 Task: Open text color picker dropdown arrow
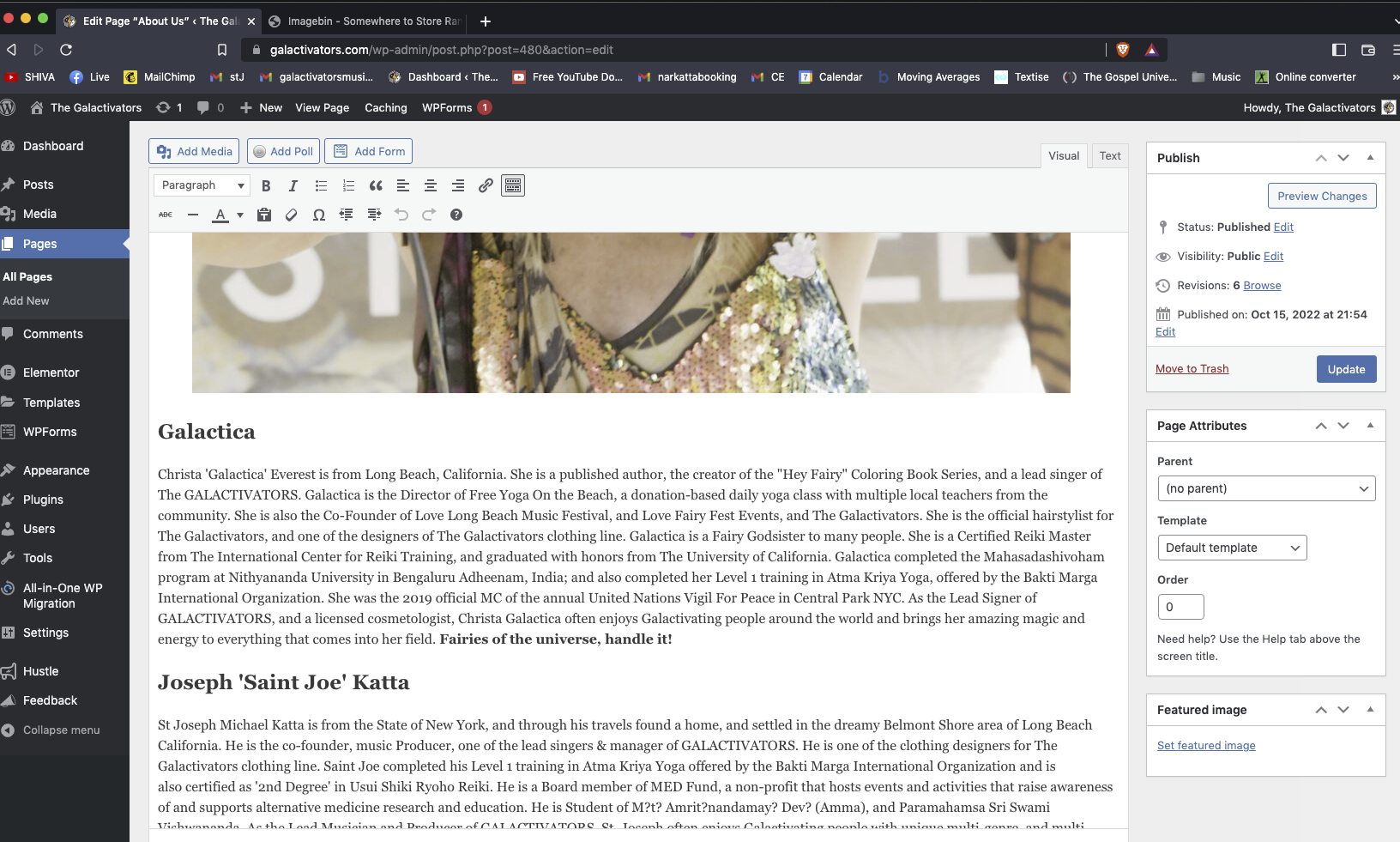click(x=240, y=215)
